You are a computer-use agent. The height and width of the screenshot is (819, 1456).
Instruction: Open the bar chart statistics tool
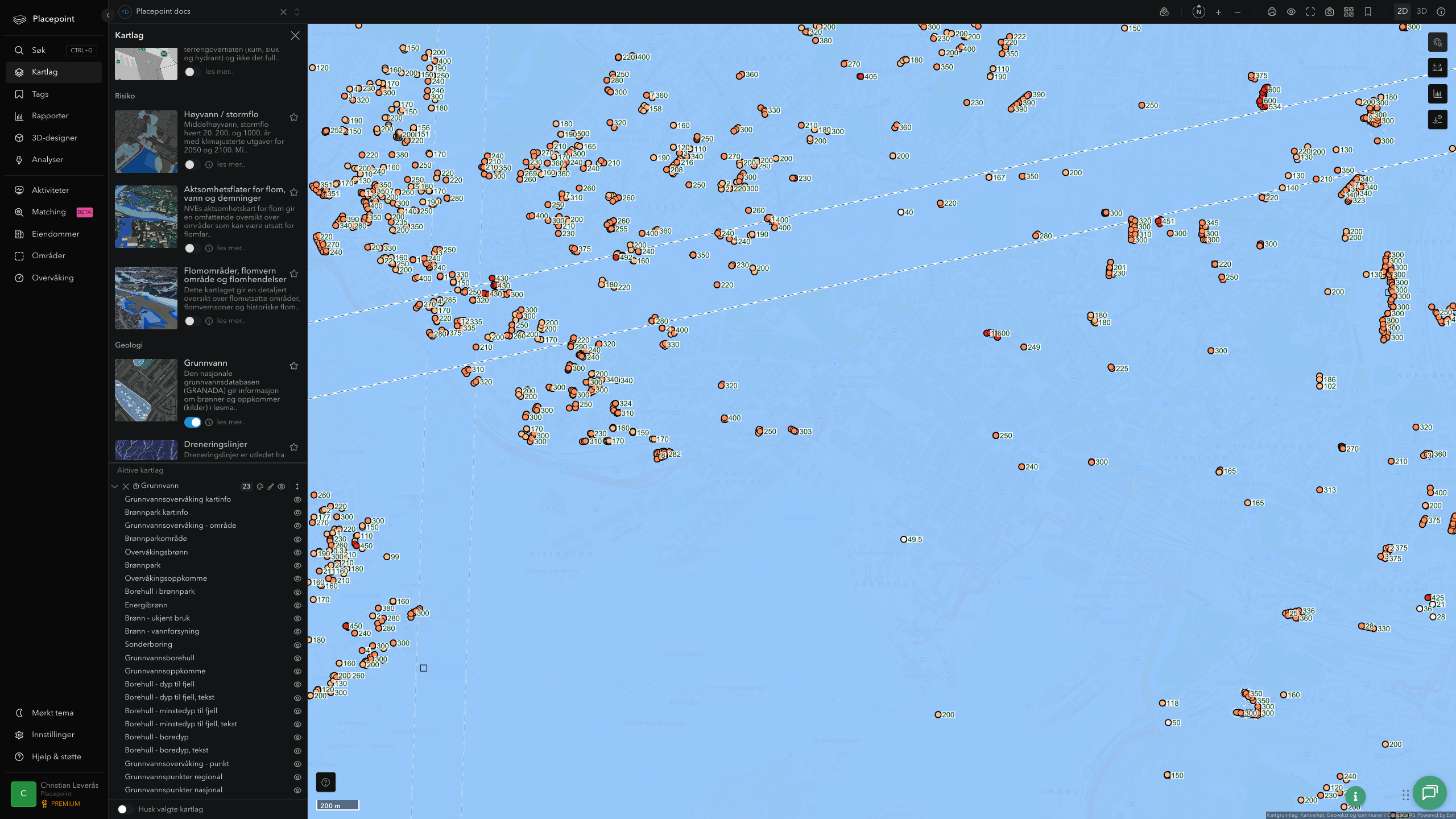click(1438, 94)
